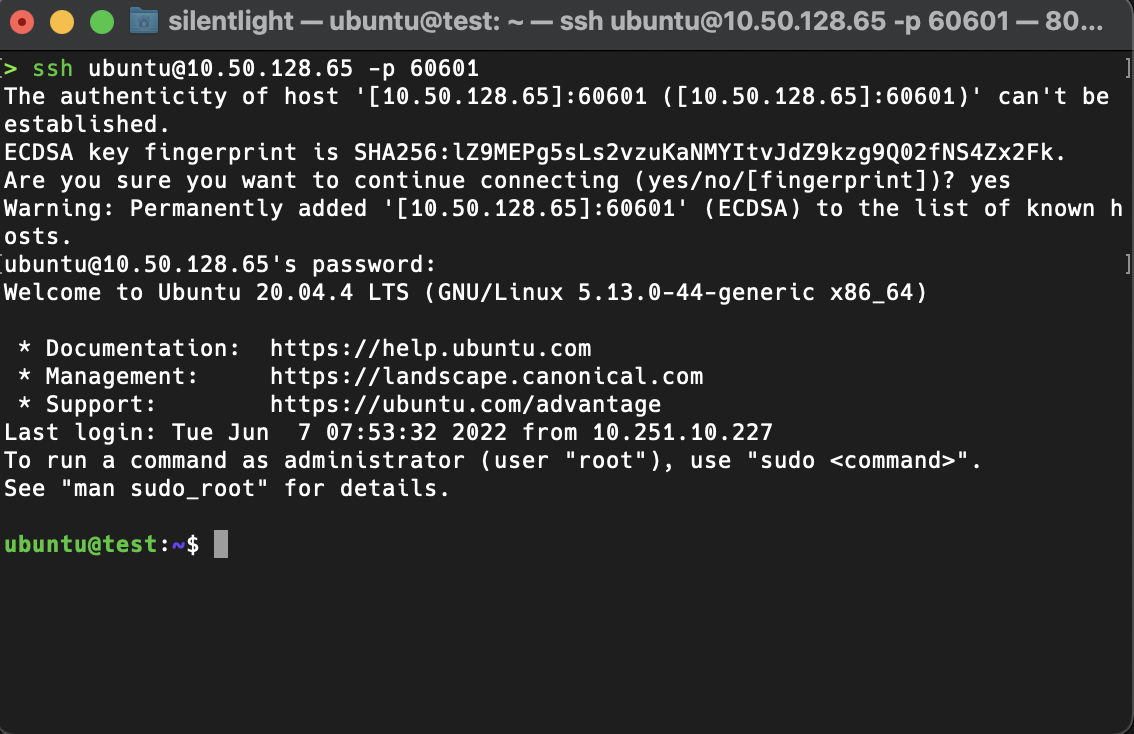Open the https://ubuntu.com/advantage support link
Viewport: 1134px width, 734px height.
click(x=466, y=404)
